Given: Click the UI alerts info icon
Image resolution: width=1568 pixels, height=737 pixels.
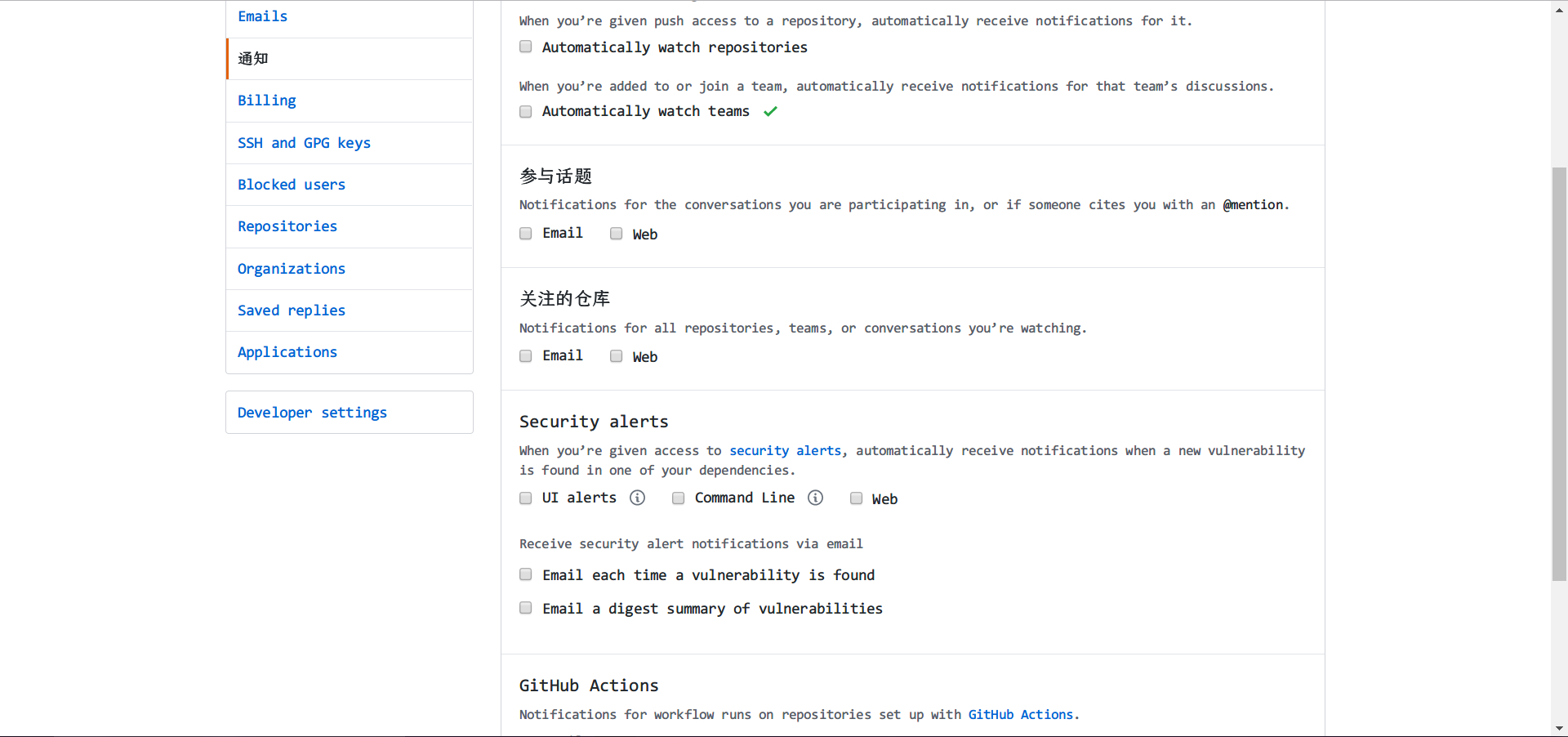Looking at the screenshot, I should (638, 498).
